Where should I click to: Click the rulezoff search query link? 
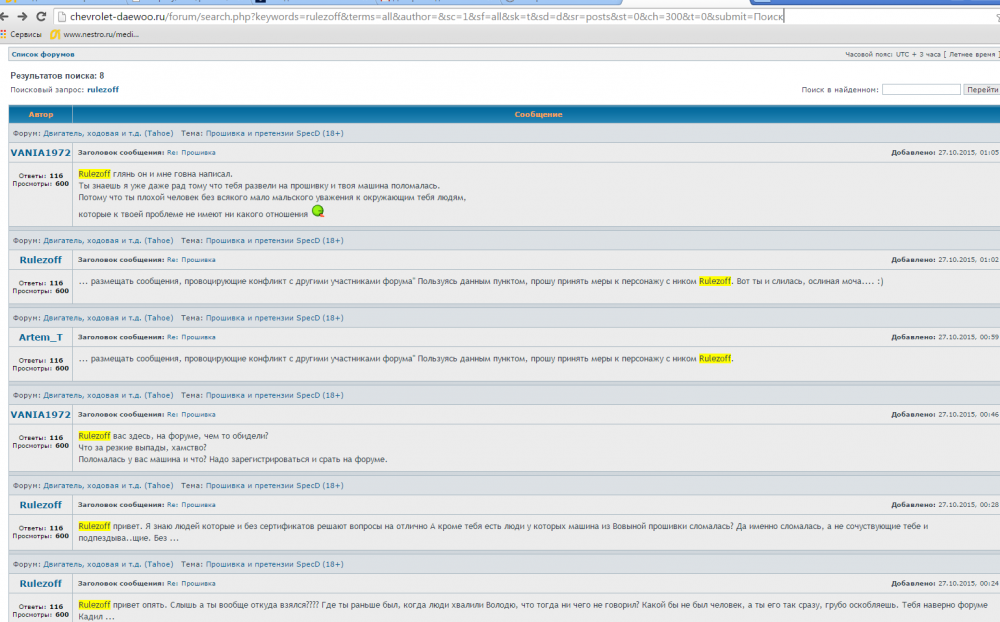103,90
